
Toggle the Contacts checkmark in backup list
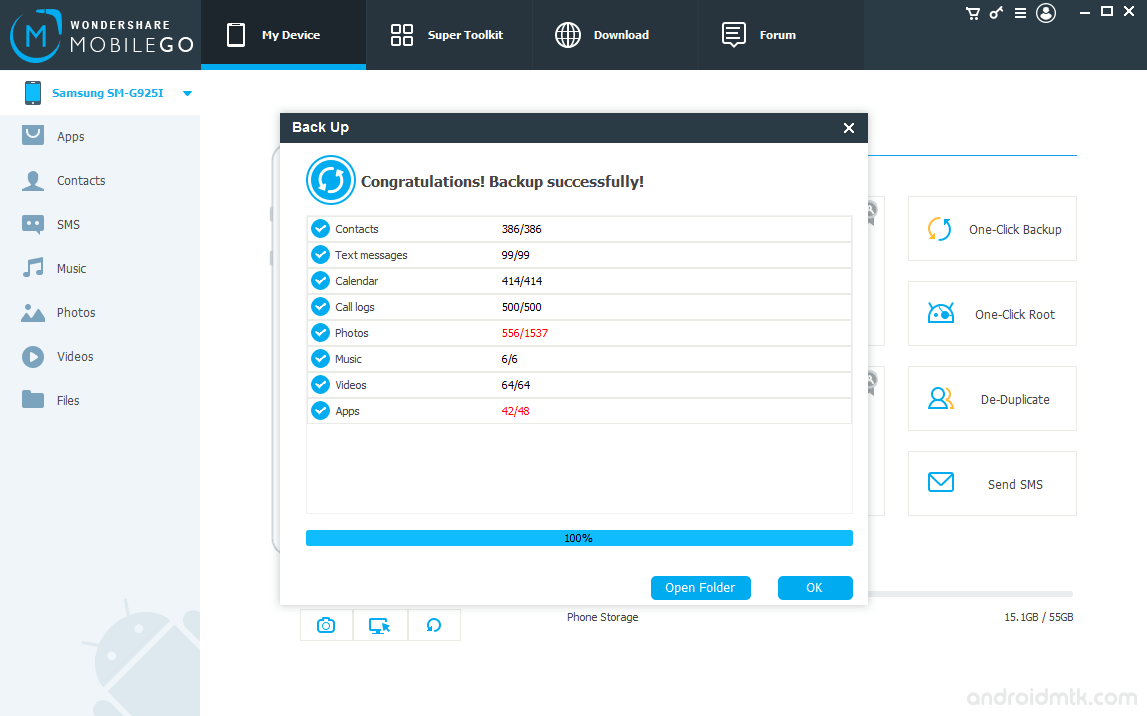pyautogui.click(x=320, y=229)
